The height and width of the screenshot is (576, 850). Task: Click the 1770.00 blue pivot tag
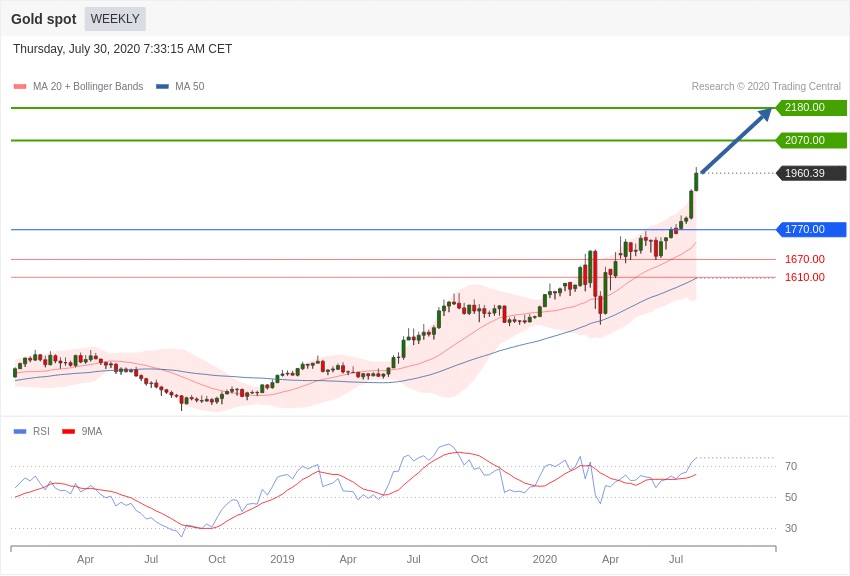(812, 229)
